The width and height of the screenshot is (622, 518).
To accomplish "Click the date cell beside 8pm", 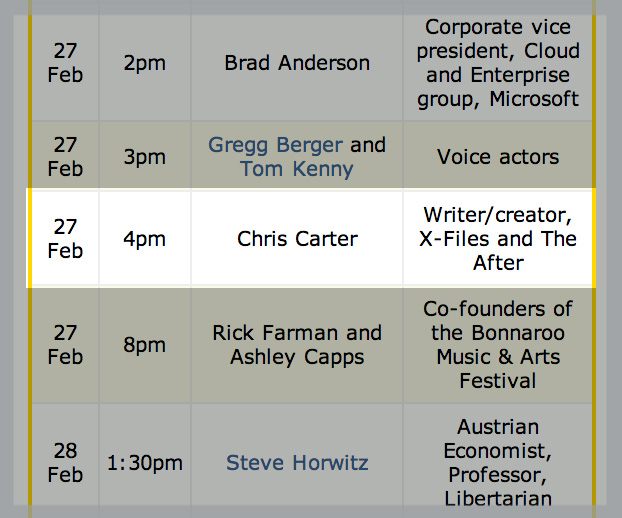I will tap(65, 345).
